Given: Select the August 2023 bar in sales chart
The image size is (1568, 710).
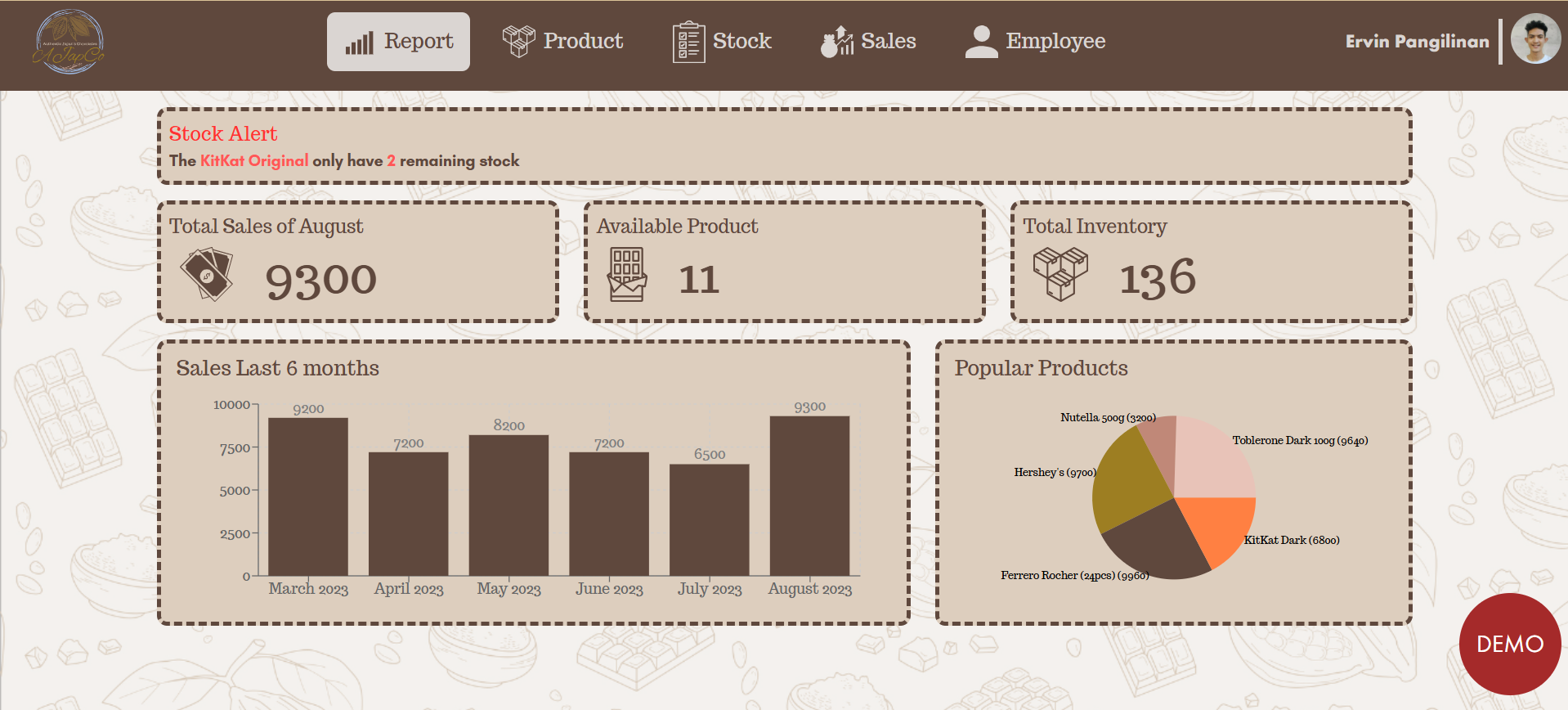Looking at the screenshot, I should point(809,496).
